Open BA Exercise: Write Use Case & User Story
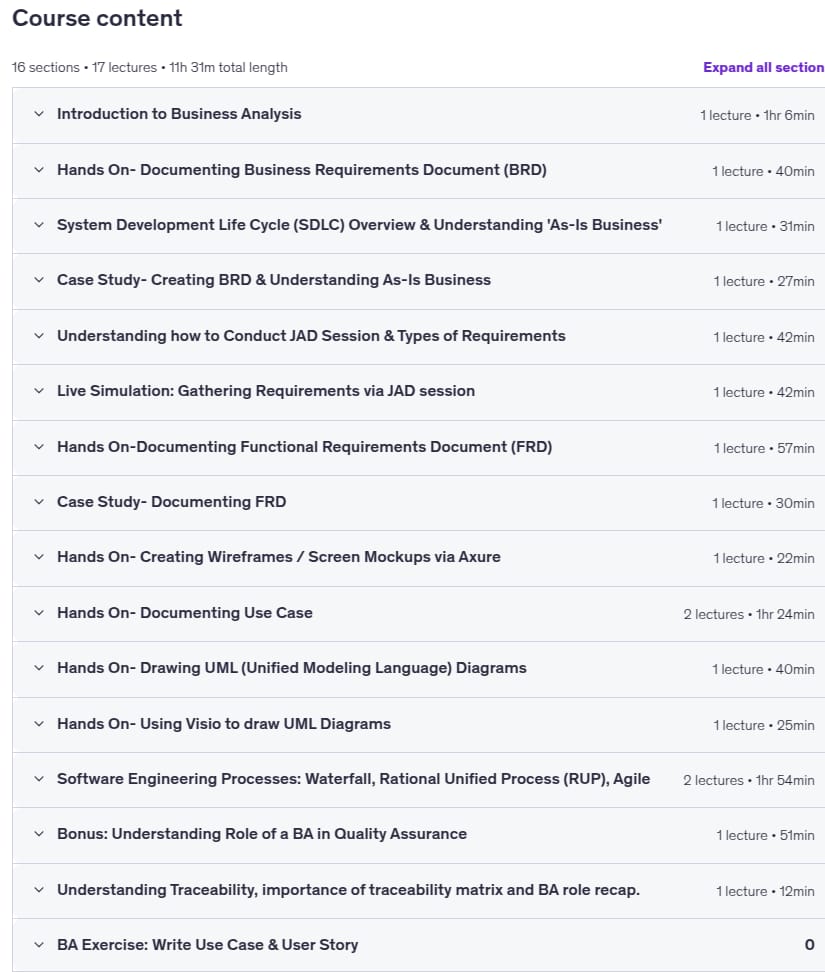Image resolution: width=825 pixels, height=972 pixels. (x=208, y=945)
